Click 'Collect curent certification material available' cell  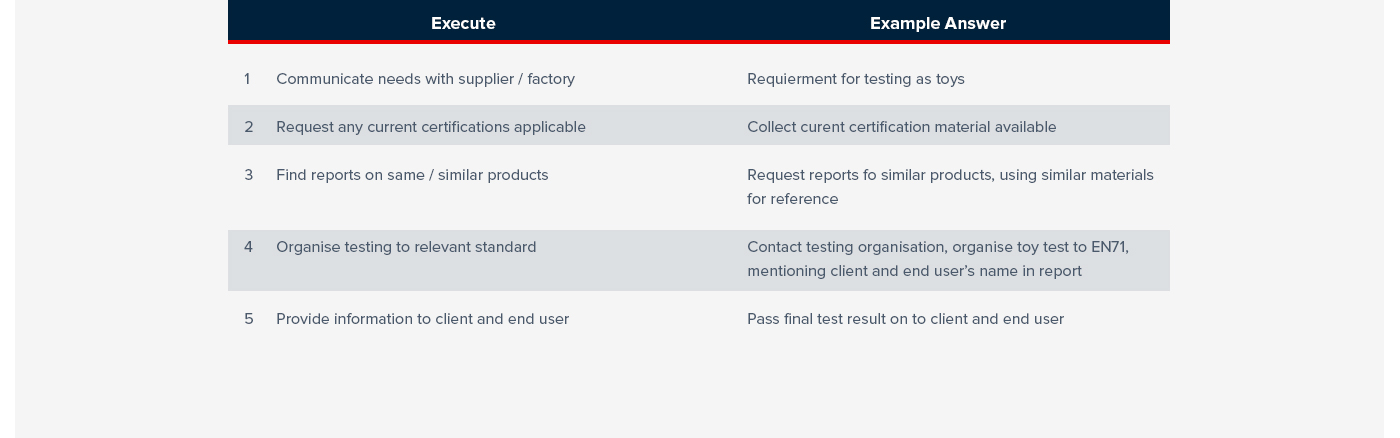(902, 127)
